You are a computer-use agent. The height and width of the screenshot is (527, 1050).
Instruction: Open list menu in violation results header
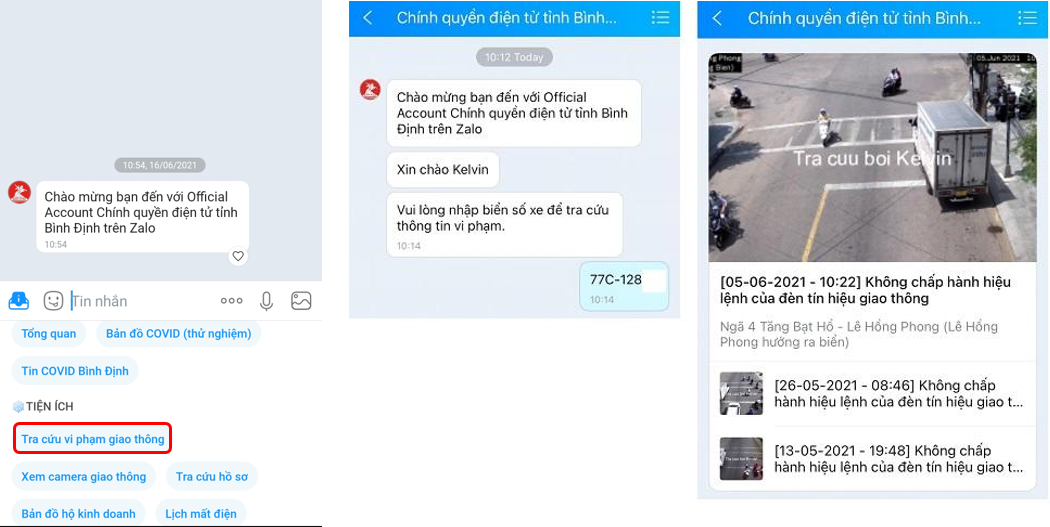tap(1027, 17)
